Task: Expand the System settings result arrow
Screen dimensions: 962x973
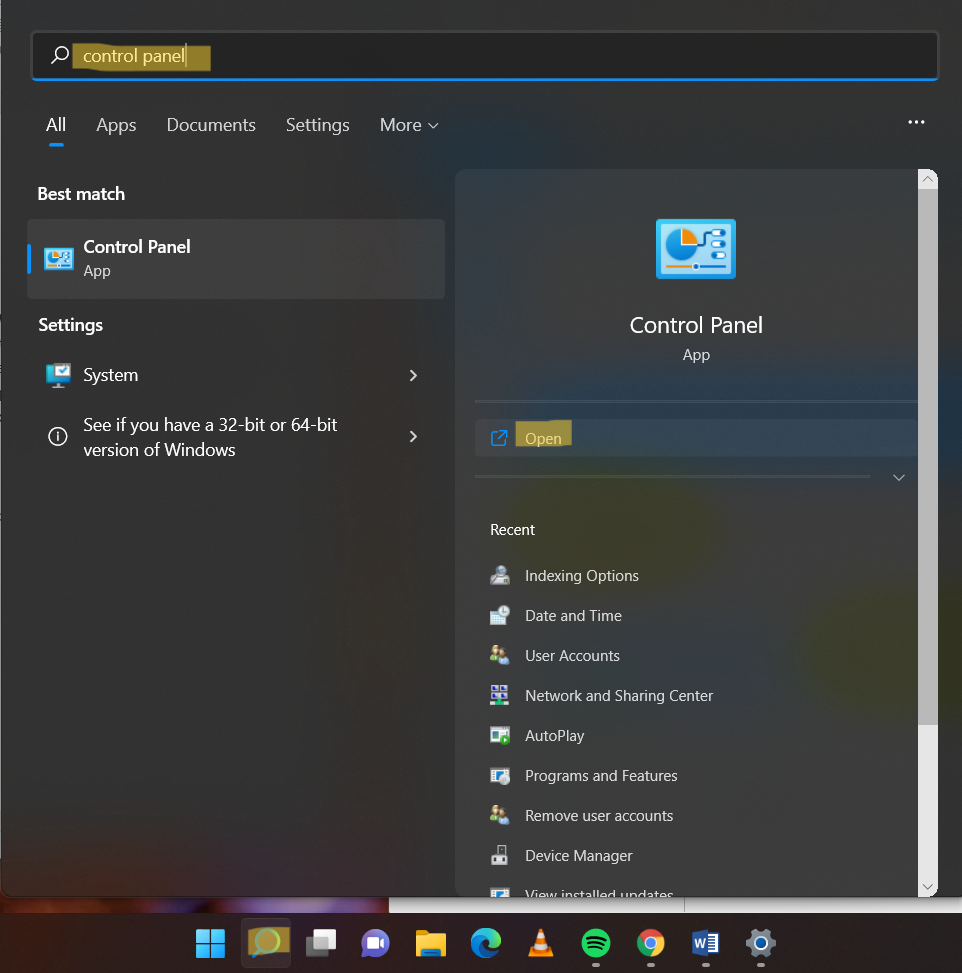Action: point(413,375)
